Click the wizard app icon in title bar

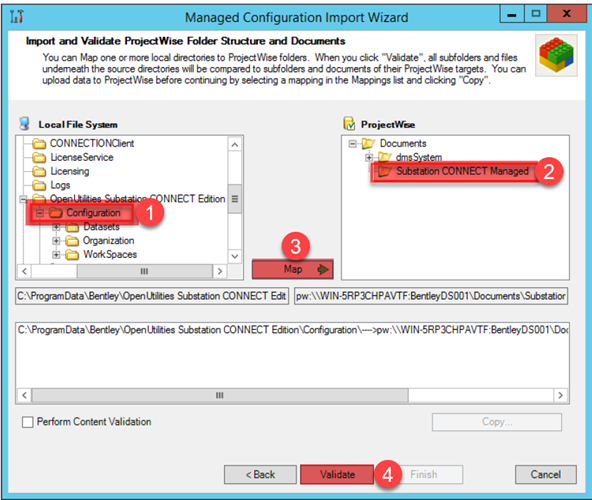click(17, 16)
